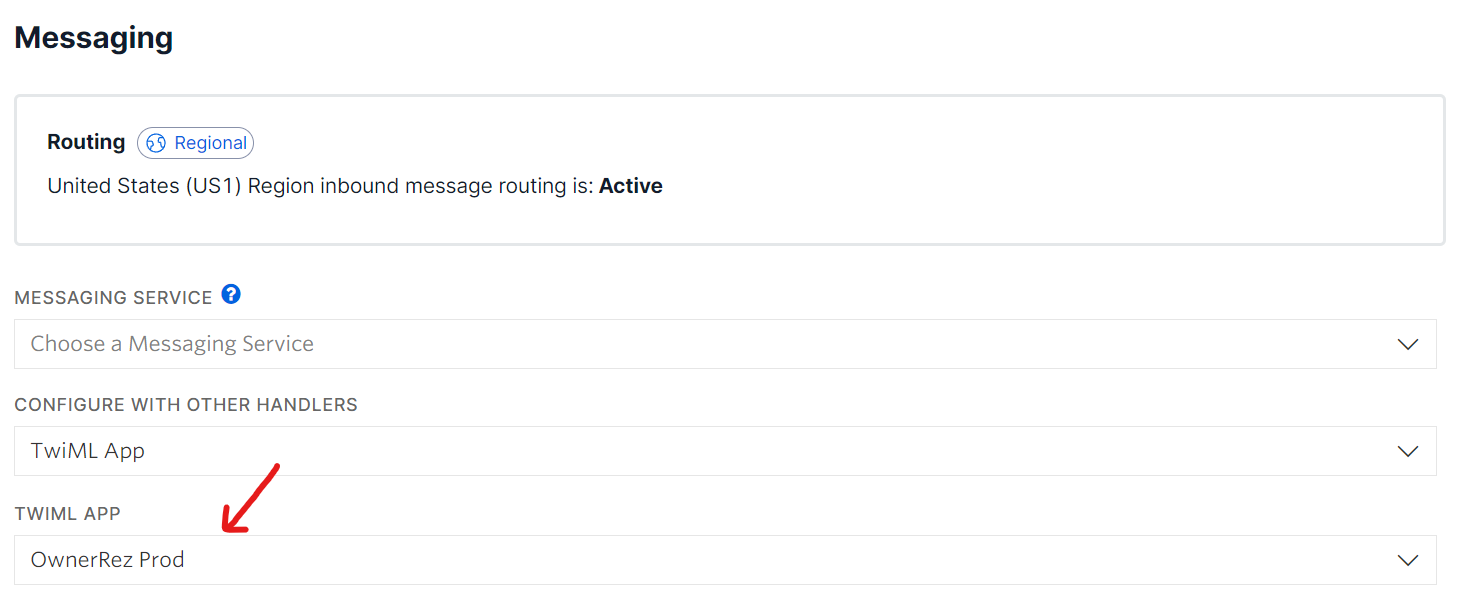Click the bold Routing label

[x=86, y=142]
